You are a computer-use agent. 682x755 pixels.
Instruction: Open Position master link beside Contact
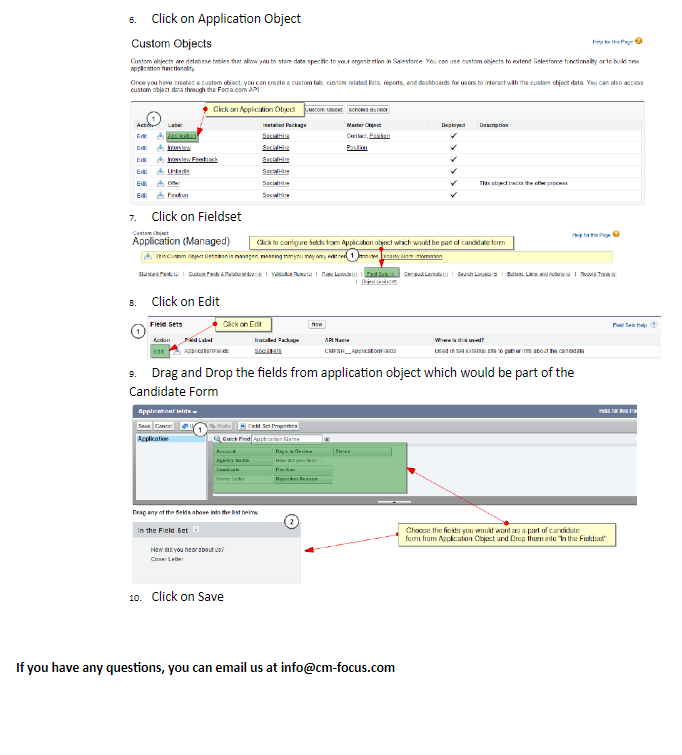click(x=380, y=136)
